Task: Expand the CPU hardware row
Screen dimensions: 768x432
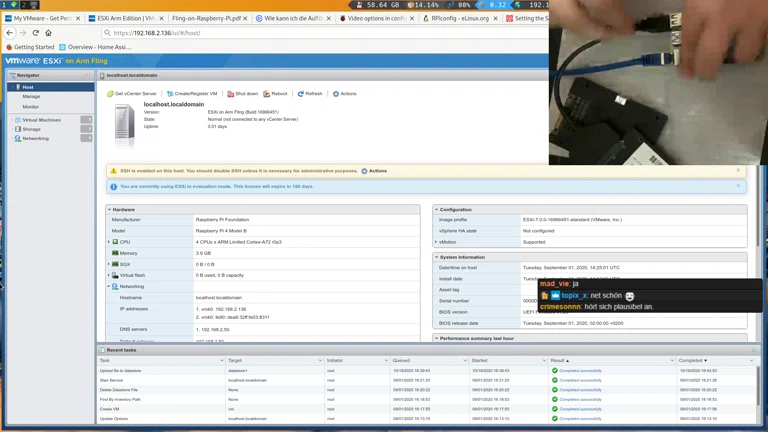Action: tap(109, 242)
